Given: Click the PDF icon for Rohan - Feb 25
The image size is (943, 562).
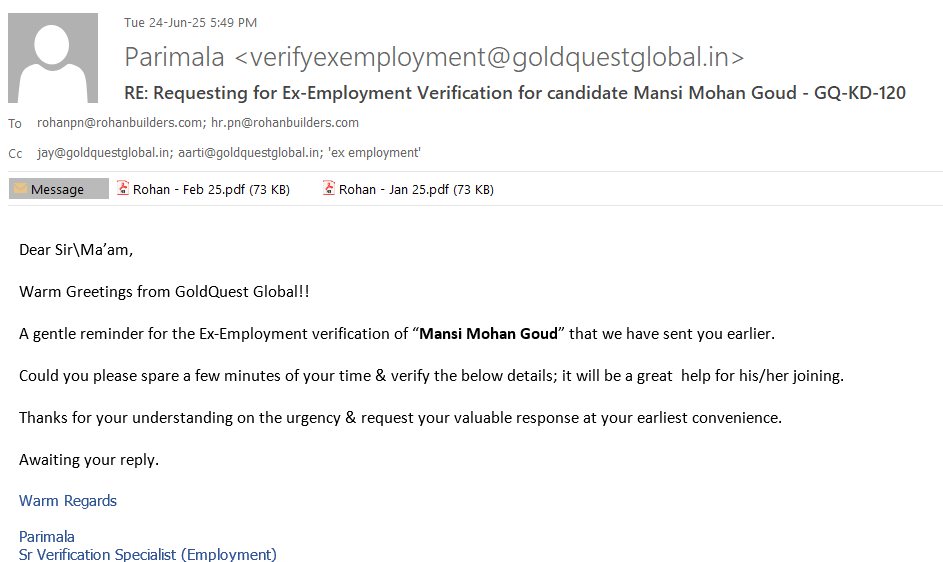Looking at the screenshot, I should (123, 188).
